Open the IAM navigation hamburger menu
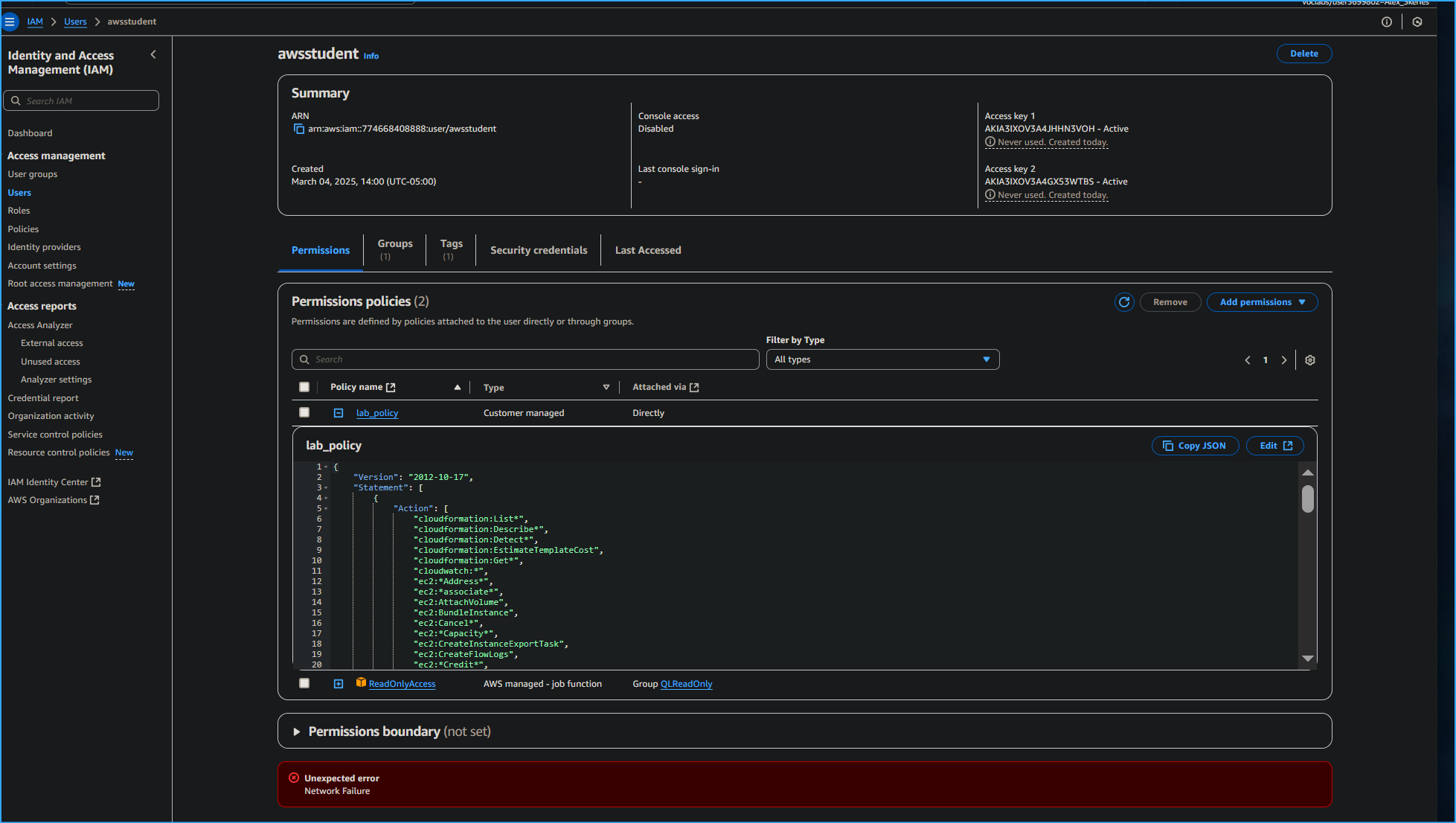 (x=10, y=22)
